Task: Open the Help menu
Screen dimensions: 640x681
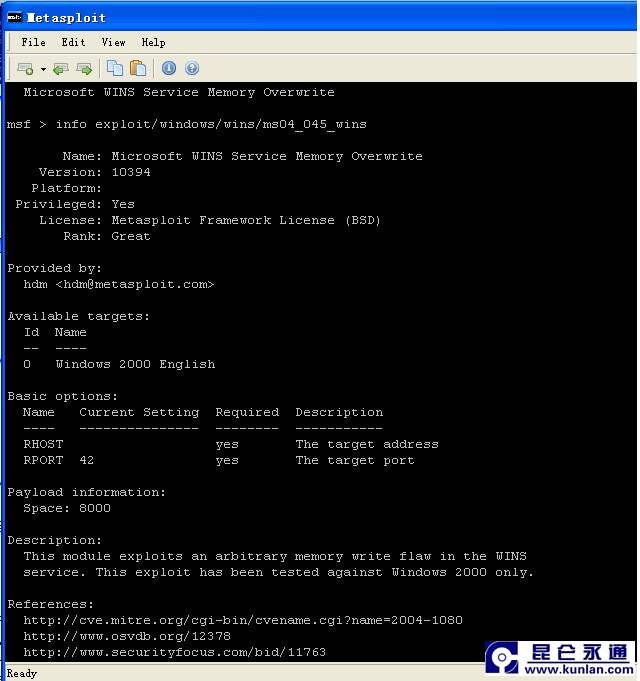Action: (153, 42)
